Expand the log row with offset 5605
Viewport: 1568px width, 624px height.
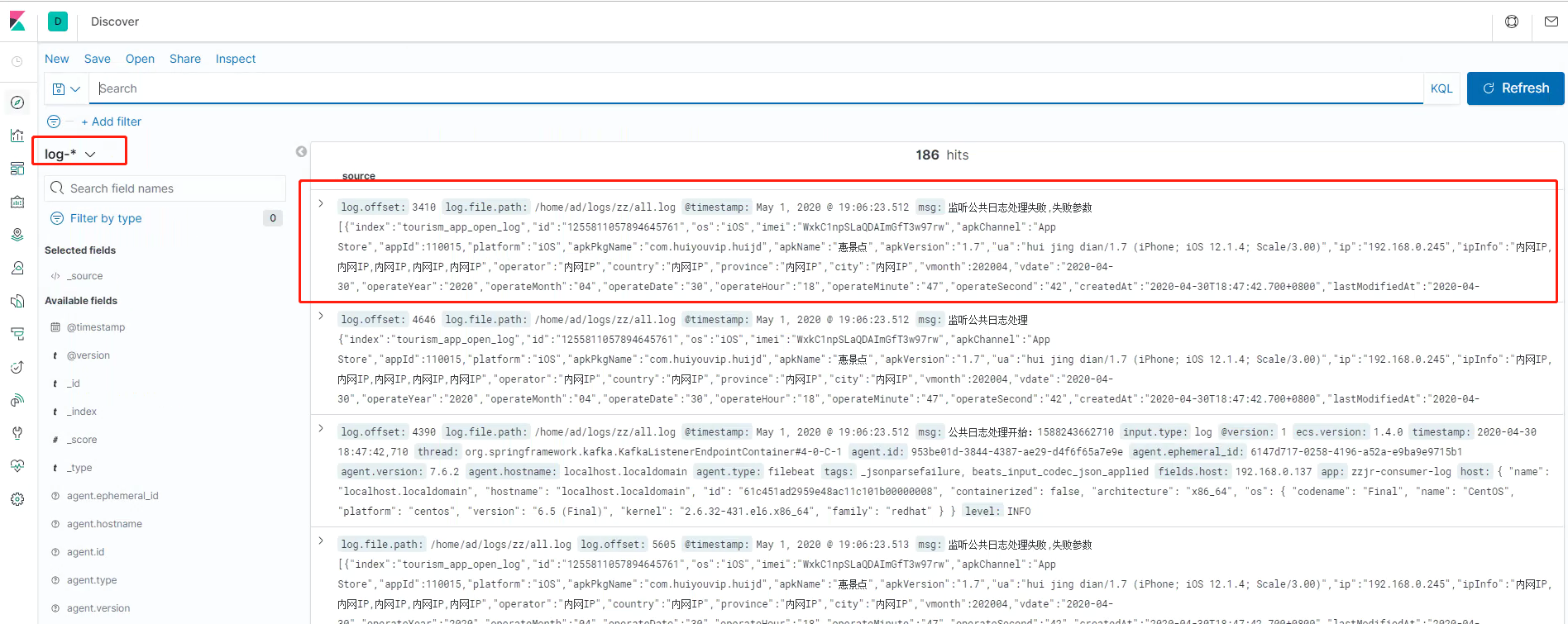321,541
